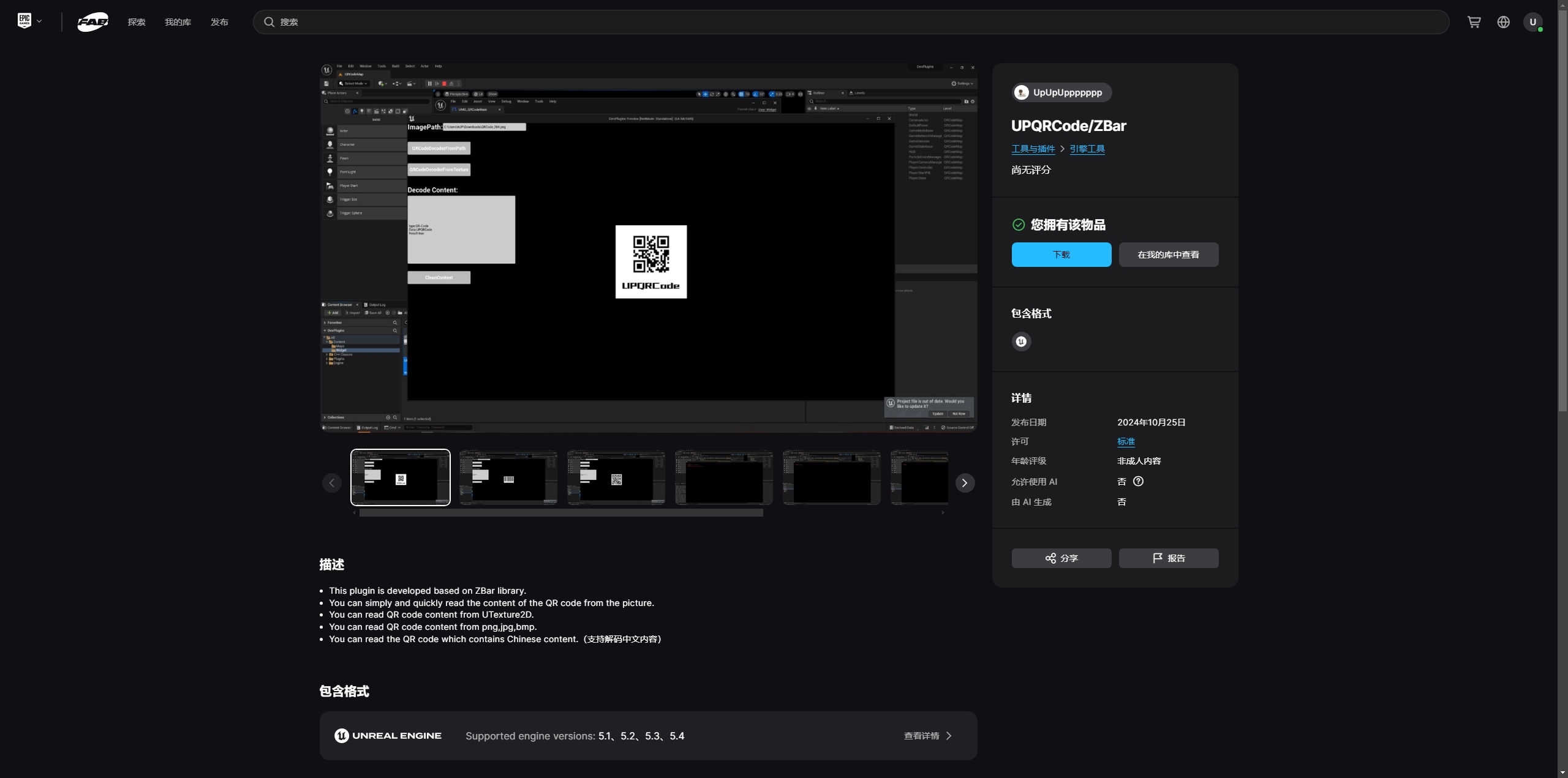Click the AI usage help icon
1568x778 pixels.
[1138, 481]
